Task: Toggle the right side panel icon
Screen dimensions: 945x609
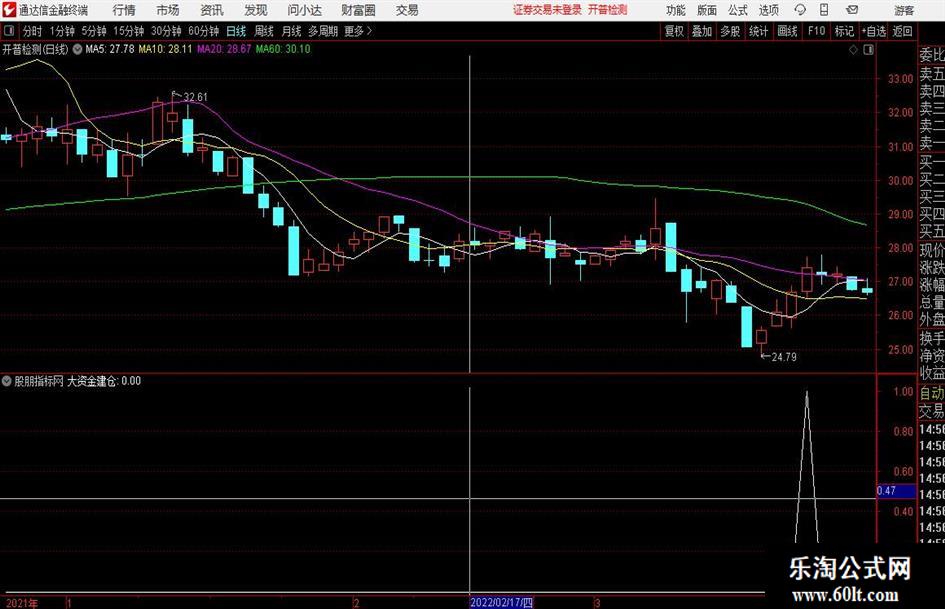Action: (x=868, y=50)
